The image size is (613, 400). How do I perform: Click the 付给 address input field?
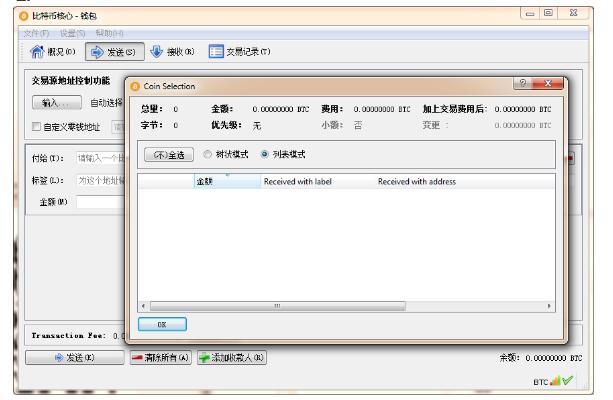[x=100, y=158]
